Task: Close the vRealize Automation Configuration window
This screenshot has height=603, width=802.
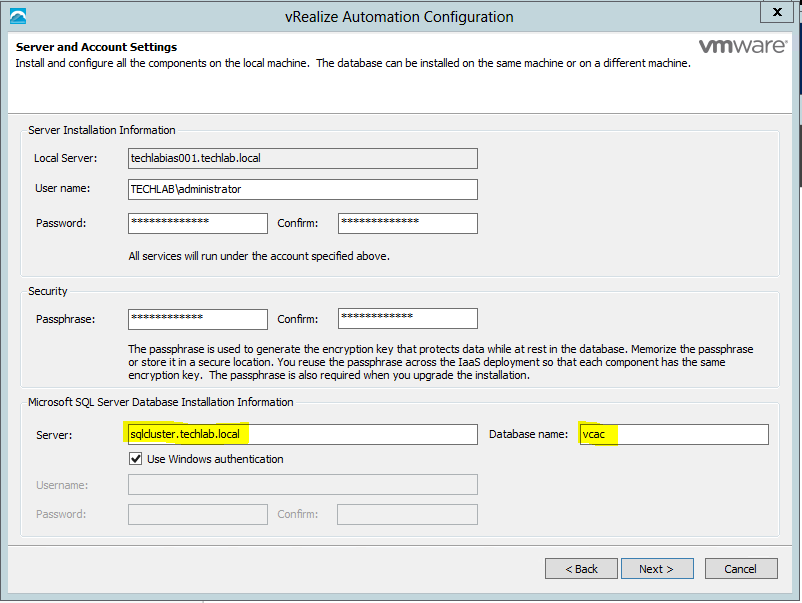Action: click(777, 12)
